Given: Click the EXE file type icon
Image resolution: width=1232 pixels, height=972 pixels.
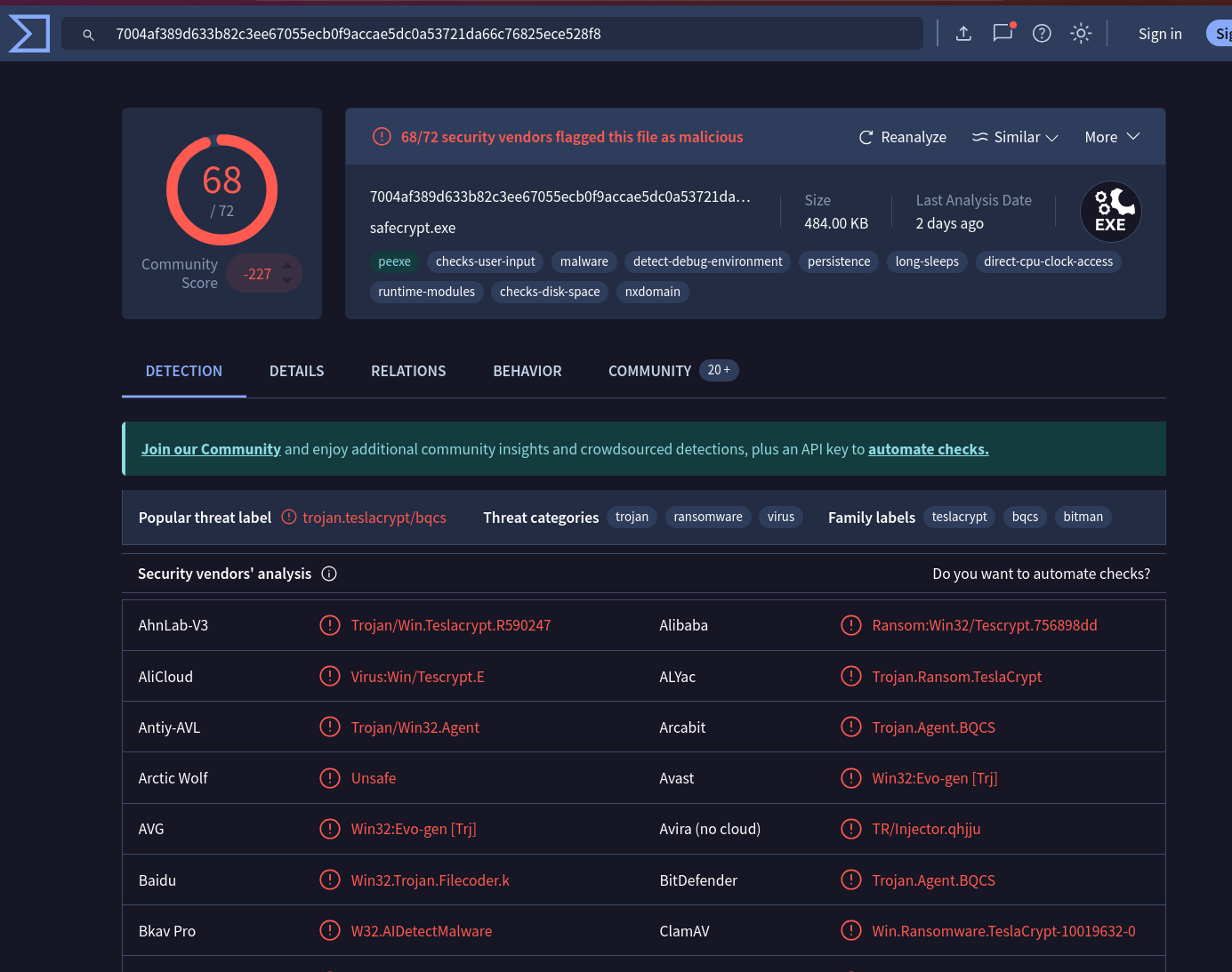Looking at the screenshot, I should click(x=1110, y=212).
